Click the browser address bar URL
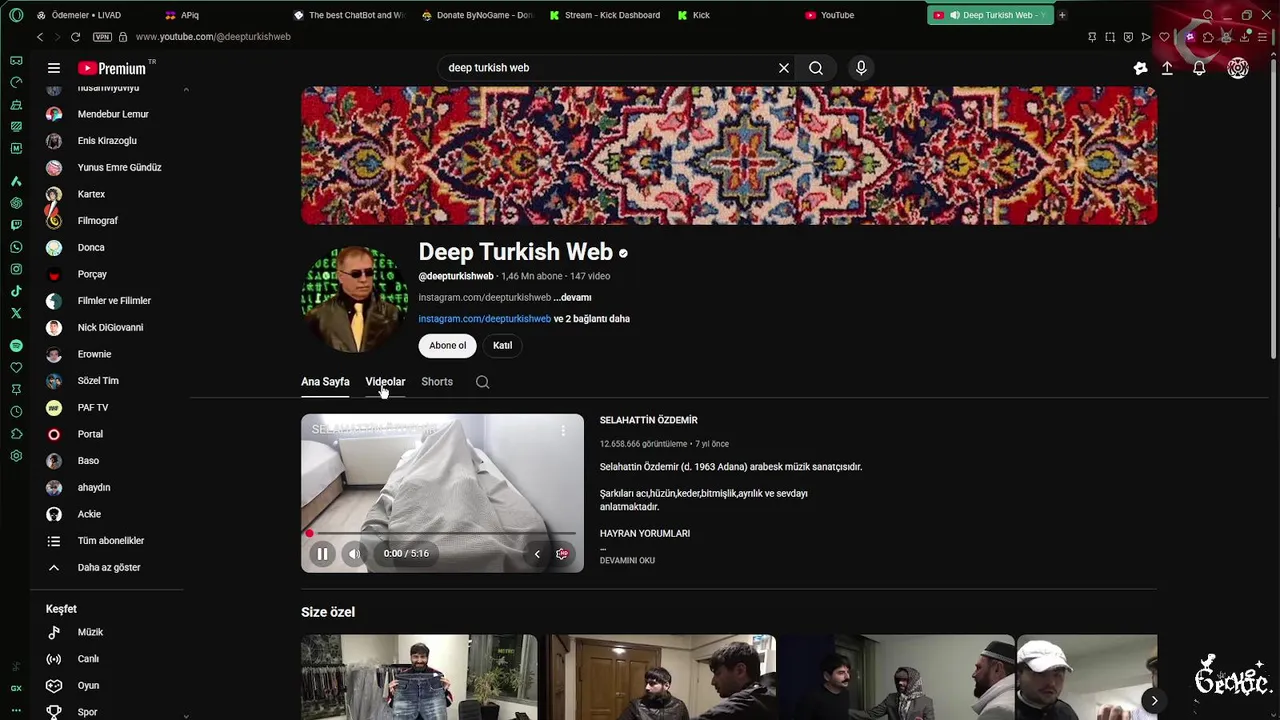 tap(213, 37)
